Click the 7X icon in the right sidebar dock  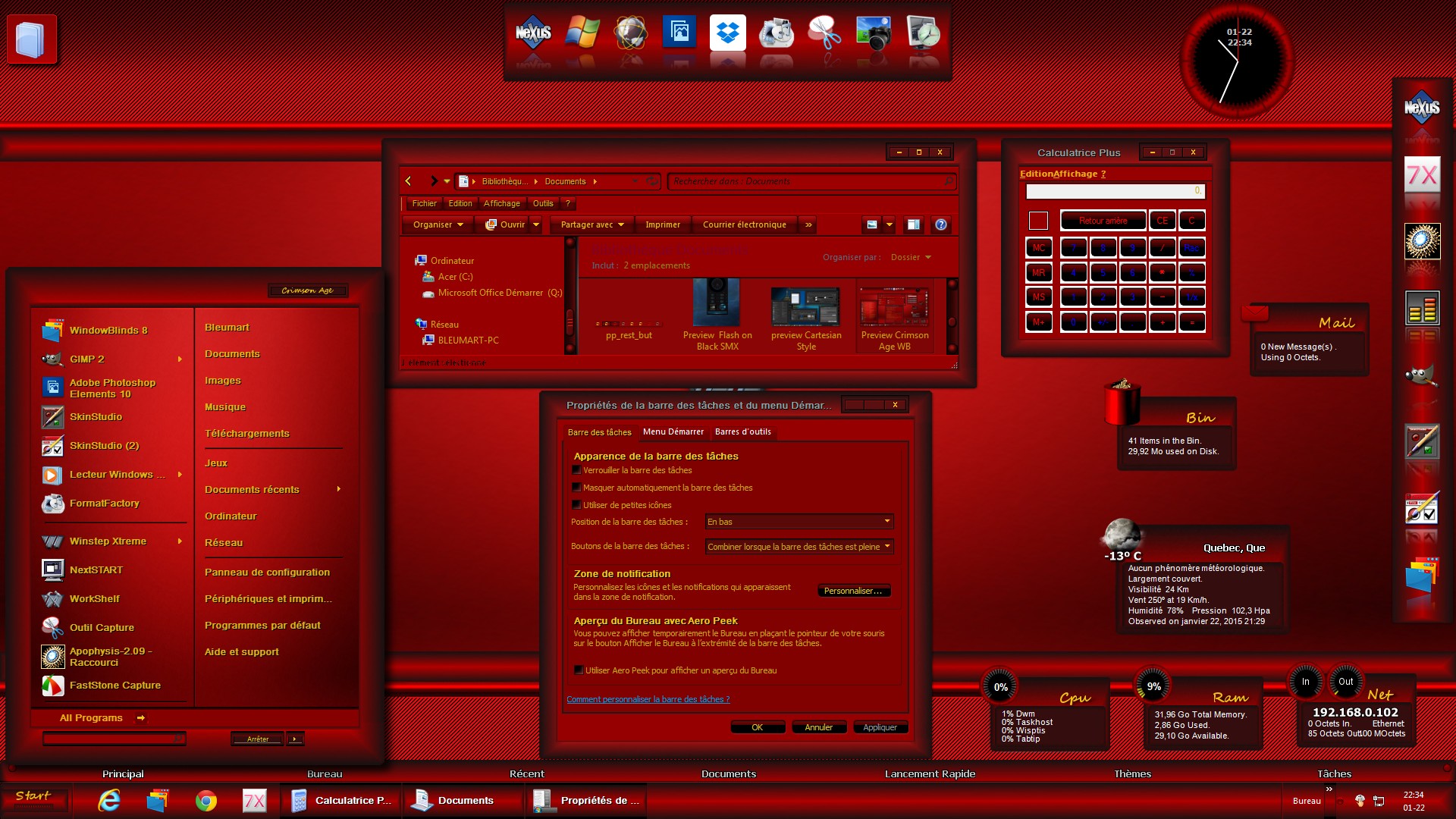pyautogui.click(x=1422, y=175)
